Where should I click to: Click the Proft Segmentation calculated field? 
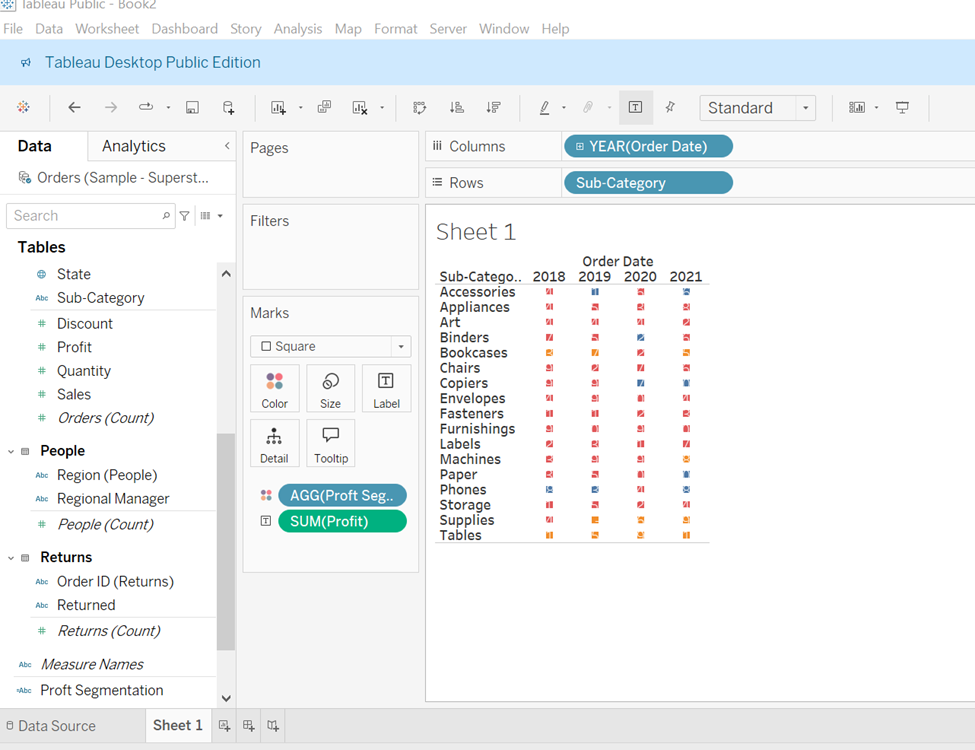[x=101, y=690]
